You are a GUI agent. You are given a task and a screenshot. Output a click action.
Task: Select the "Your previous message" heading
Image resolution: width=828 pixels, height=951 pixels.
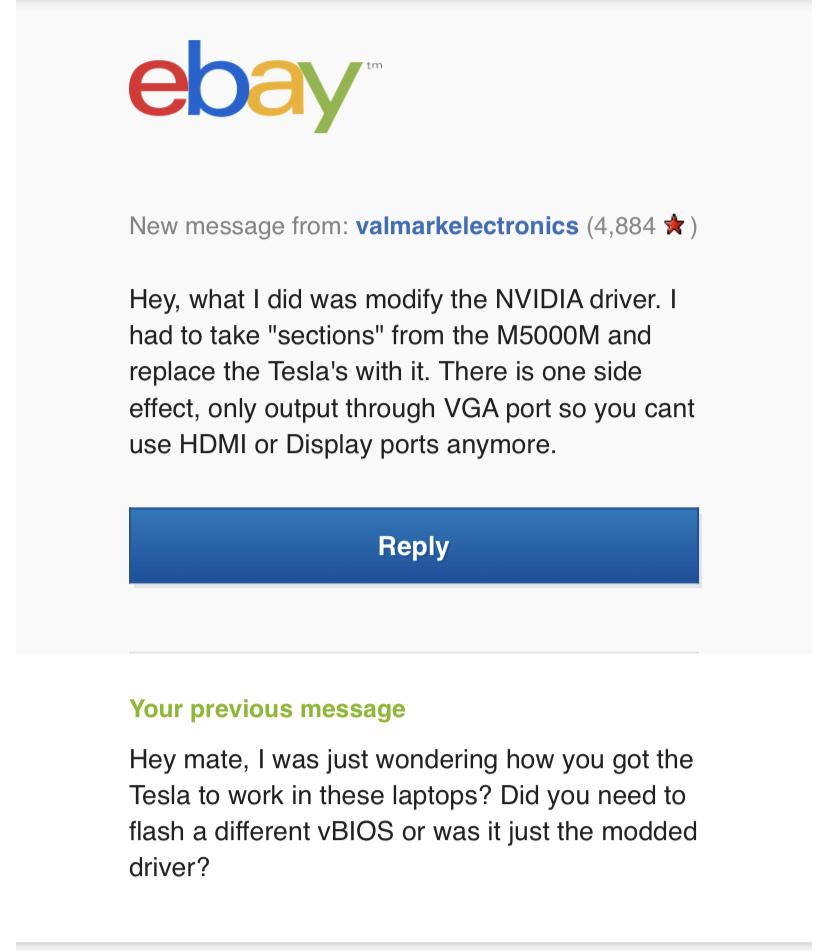pyautogui.click(x=267, y=709)
